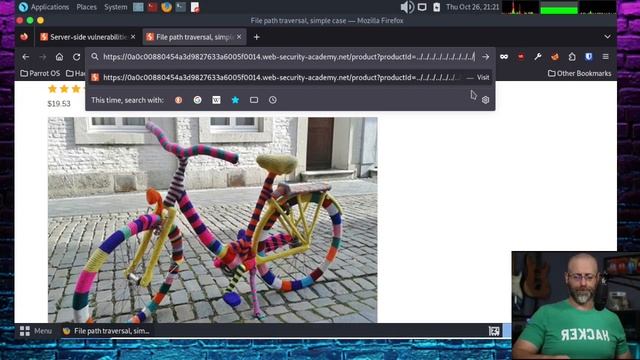The image size is (640, 360).
Task: Click the wrench extension icon
Action: tap(538, 57)
